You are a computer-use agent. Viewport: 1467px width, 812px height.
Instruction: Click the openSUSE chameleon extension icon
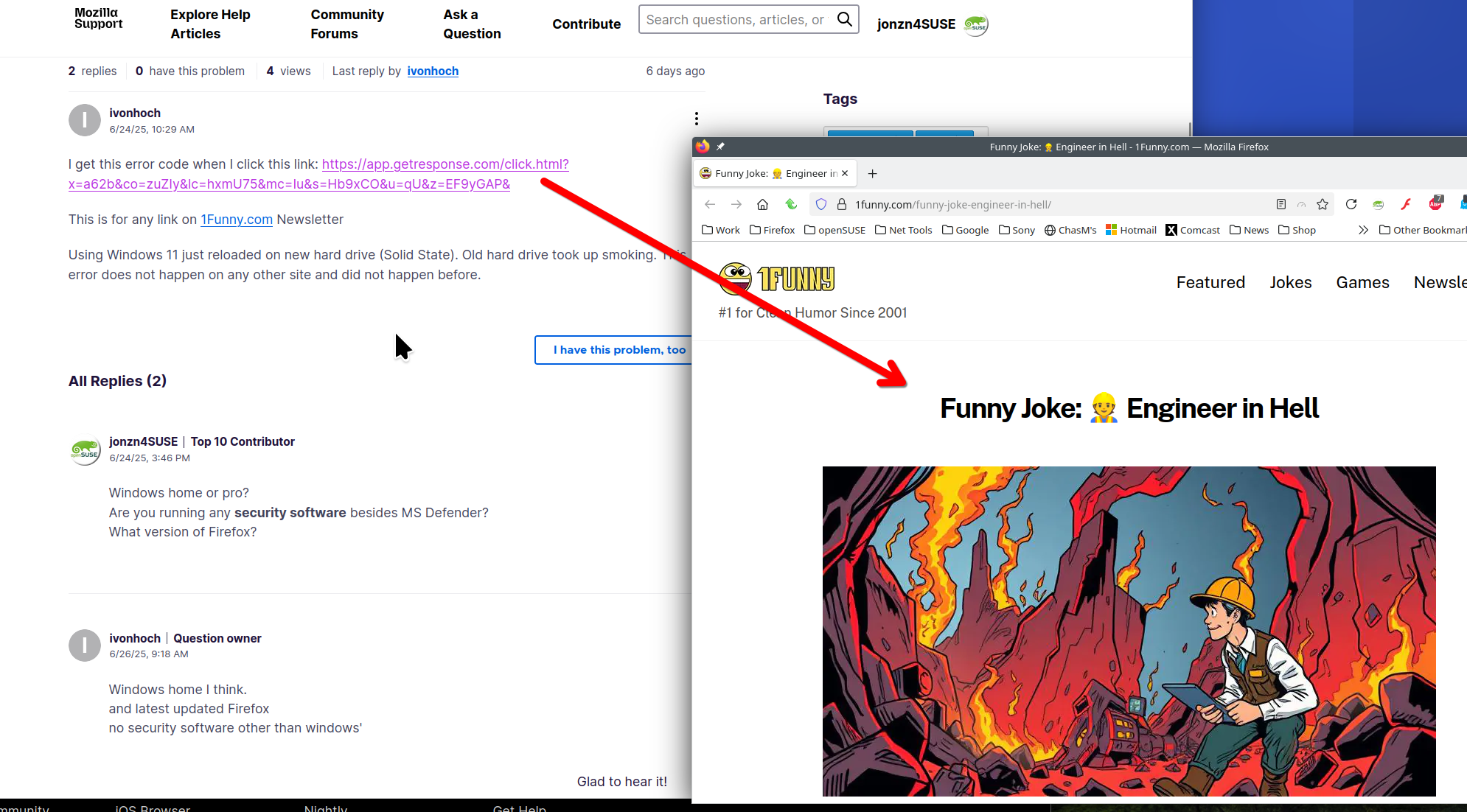coord(1378,205)
